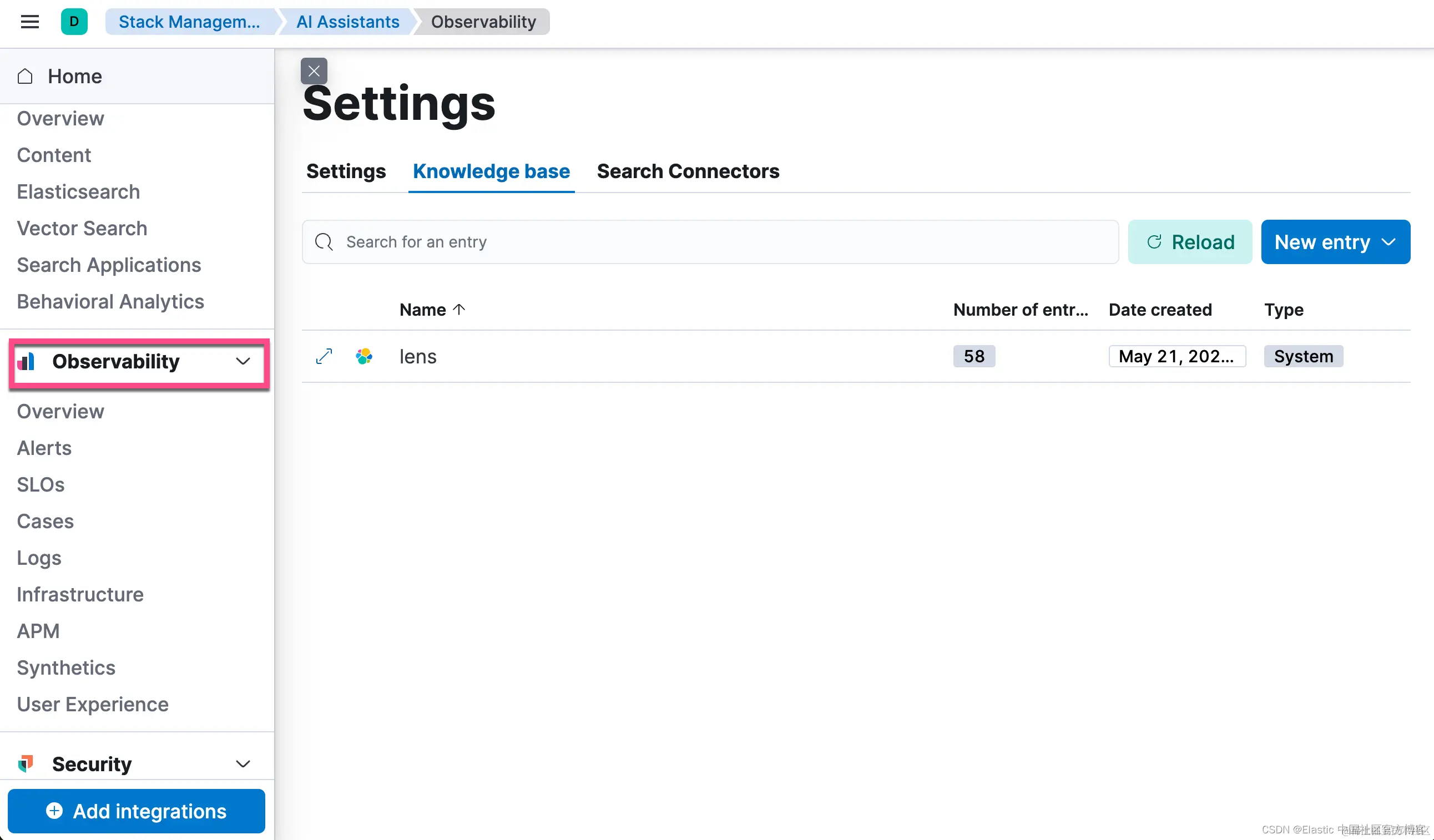The height and width of the screenshot is (840, 1434).
Task: Collapse the Observability section chevron
Action: 243,361
